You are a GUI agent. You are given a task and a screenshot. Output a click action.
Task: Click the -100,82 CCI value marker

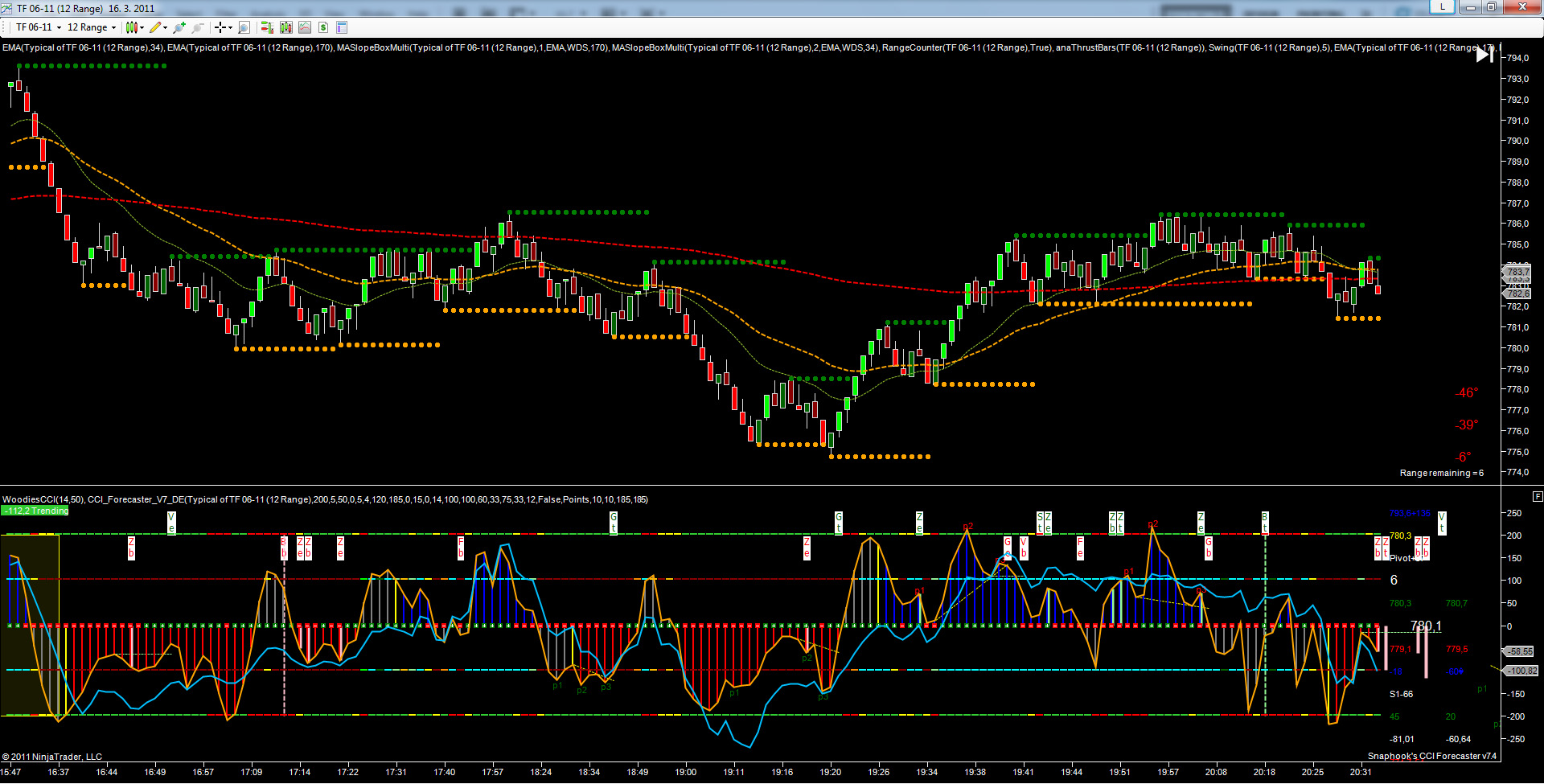coord(1521,671)
